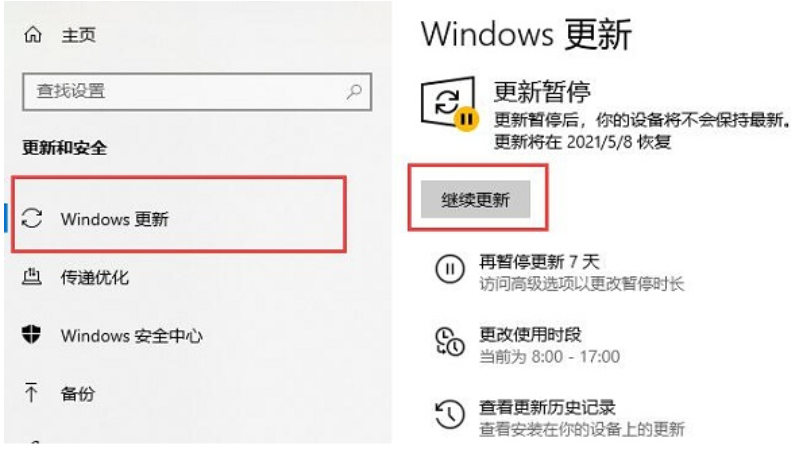Viewport: 812px width, 451px height.
Task: Click the history clock icon for 查看更新历史记录
Action: 450,414
